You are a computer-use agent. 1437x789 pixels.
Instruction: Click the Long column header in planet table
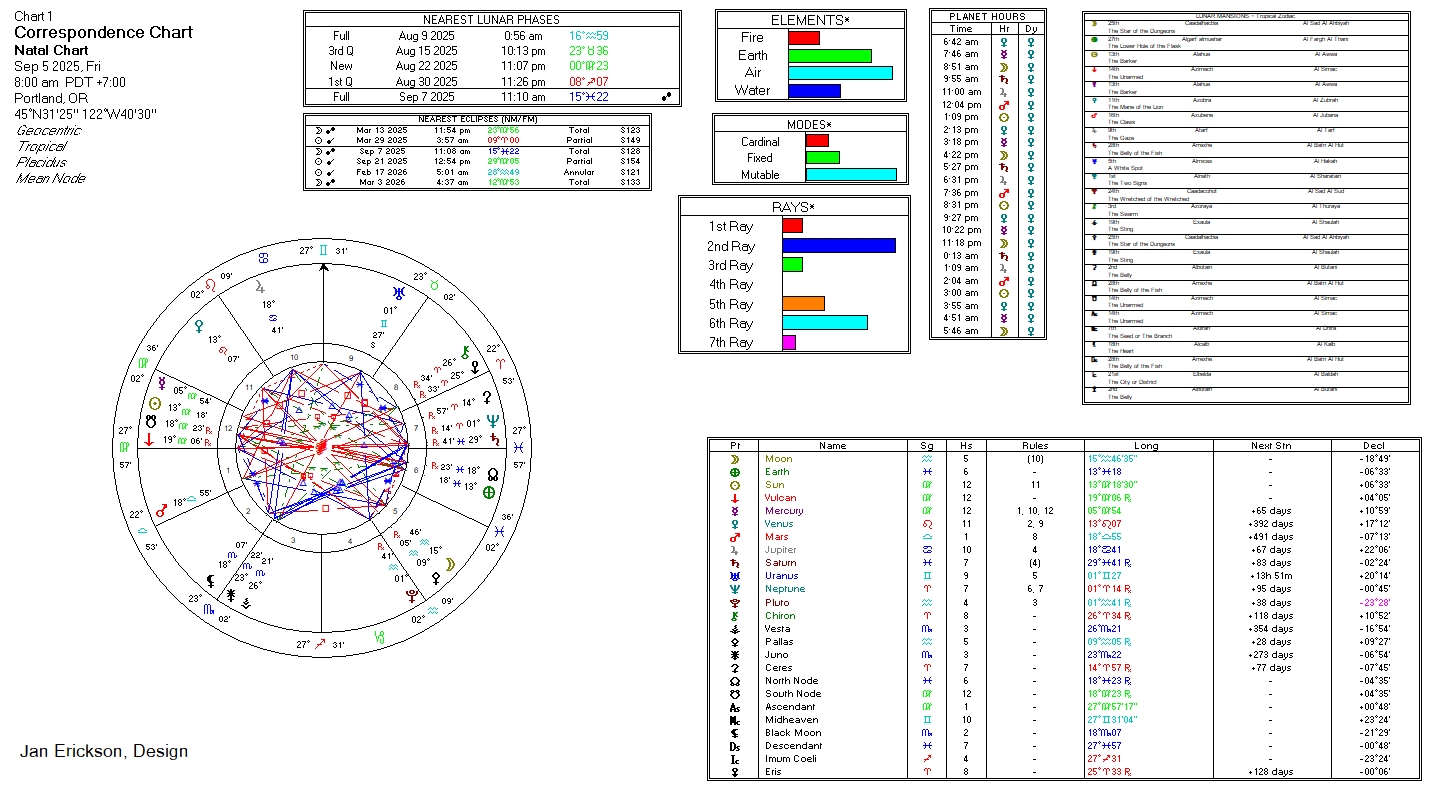pos(1147,445)
